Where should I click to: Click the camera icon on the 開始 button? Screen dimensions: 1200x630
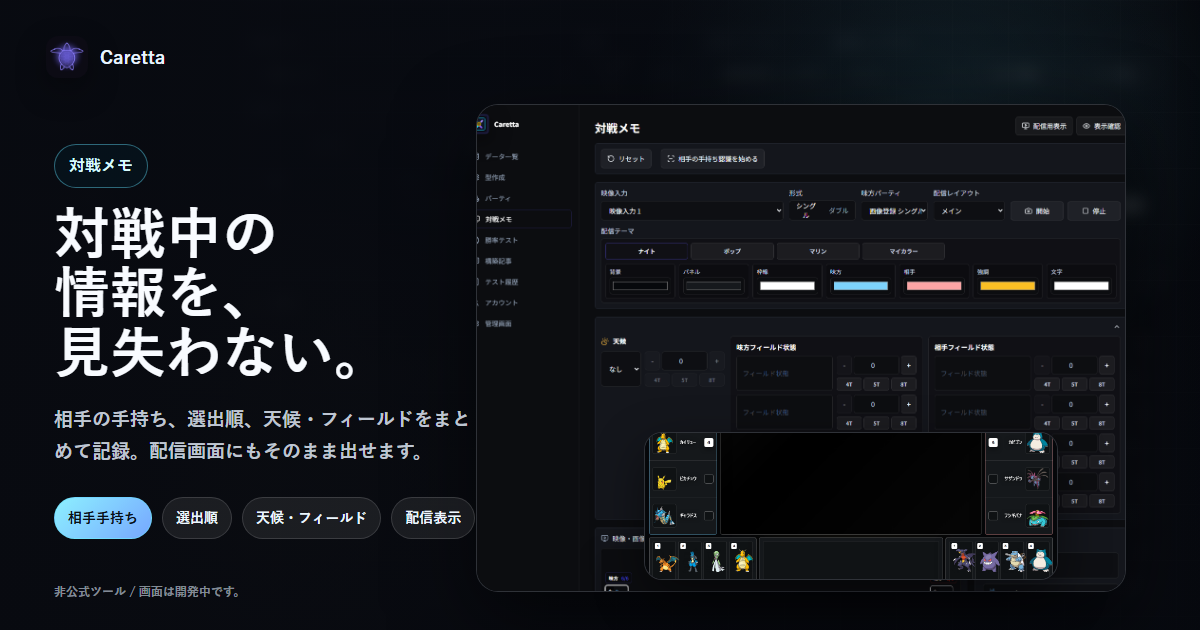pos(1027,211)
